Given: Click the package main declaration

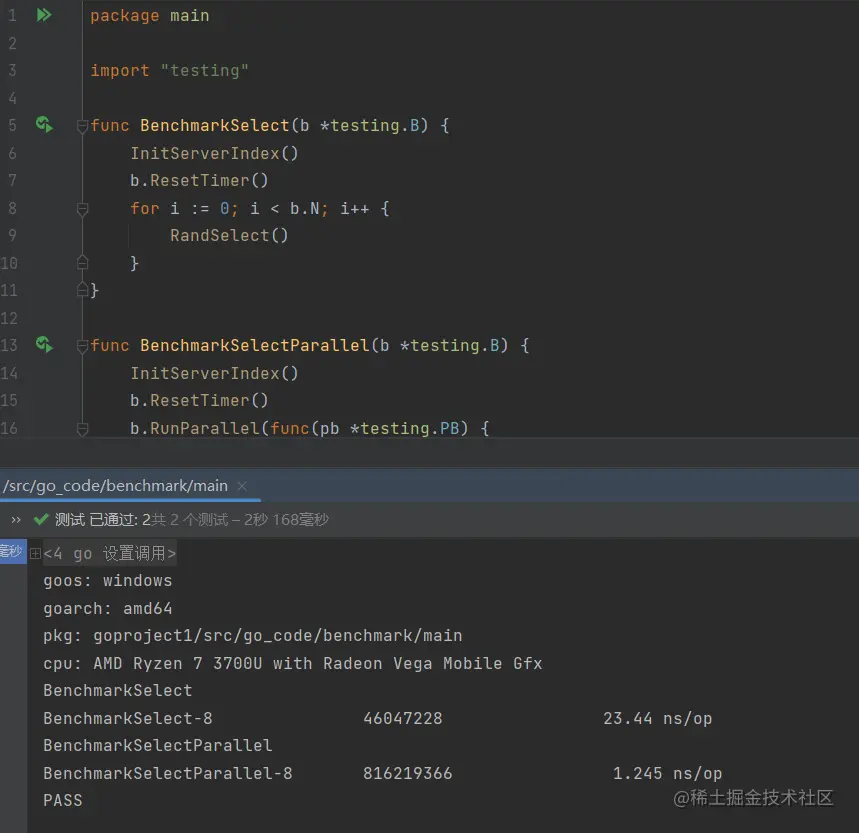Looking at the screenshot, I should tap(150, 15).
